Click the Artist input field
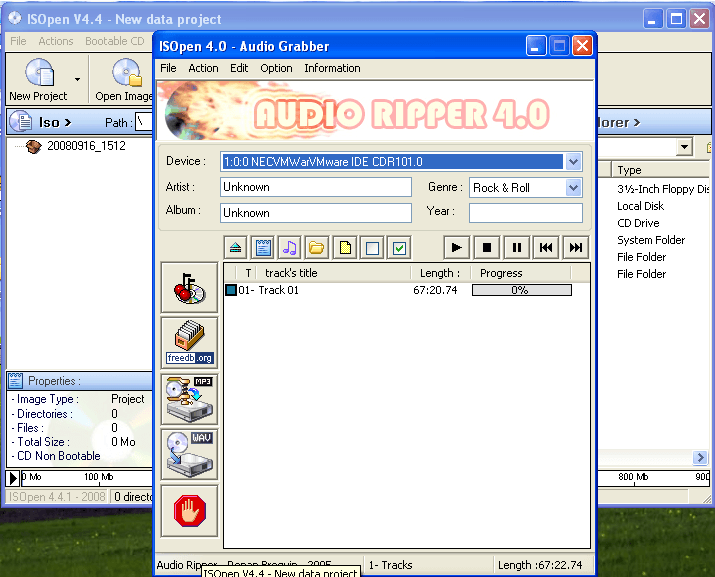 tap(316, 187)
